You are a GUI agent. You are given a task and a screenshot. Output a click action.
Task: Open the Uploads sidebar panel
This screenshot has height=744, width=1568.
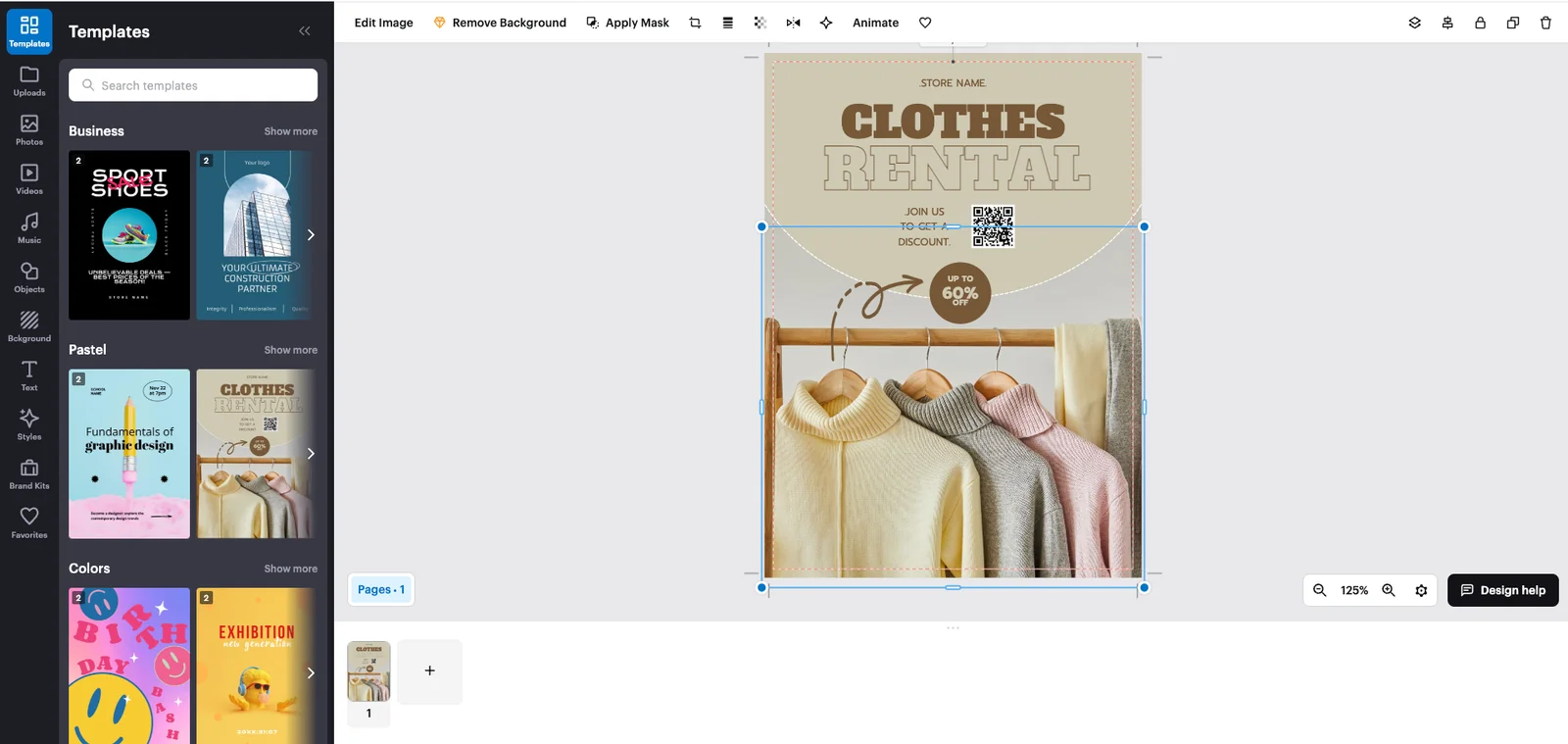[29, 81]
